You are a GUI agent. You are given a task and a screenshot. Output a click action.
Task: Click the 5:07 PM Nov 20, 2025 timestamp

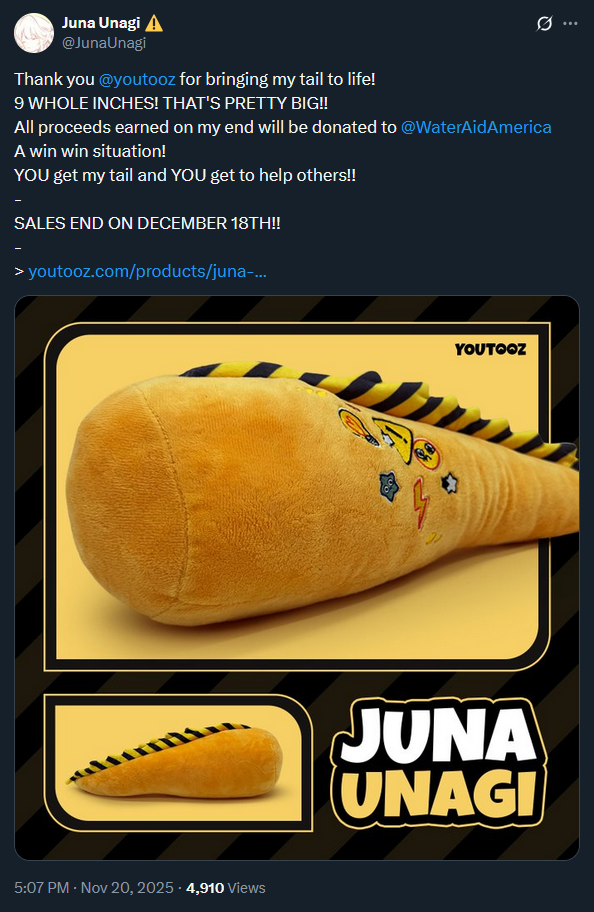click(94, 888)
